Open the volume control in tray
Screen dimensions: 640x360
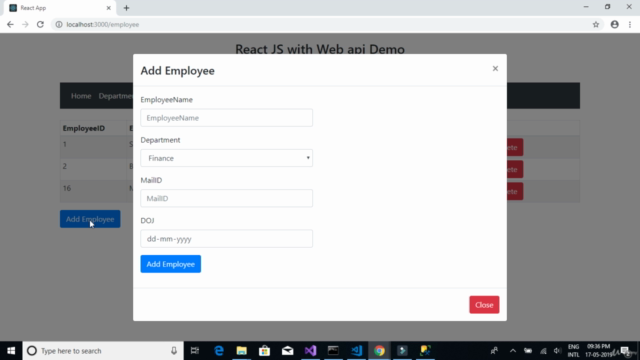tap(558, 351)
